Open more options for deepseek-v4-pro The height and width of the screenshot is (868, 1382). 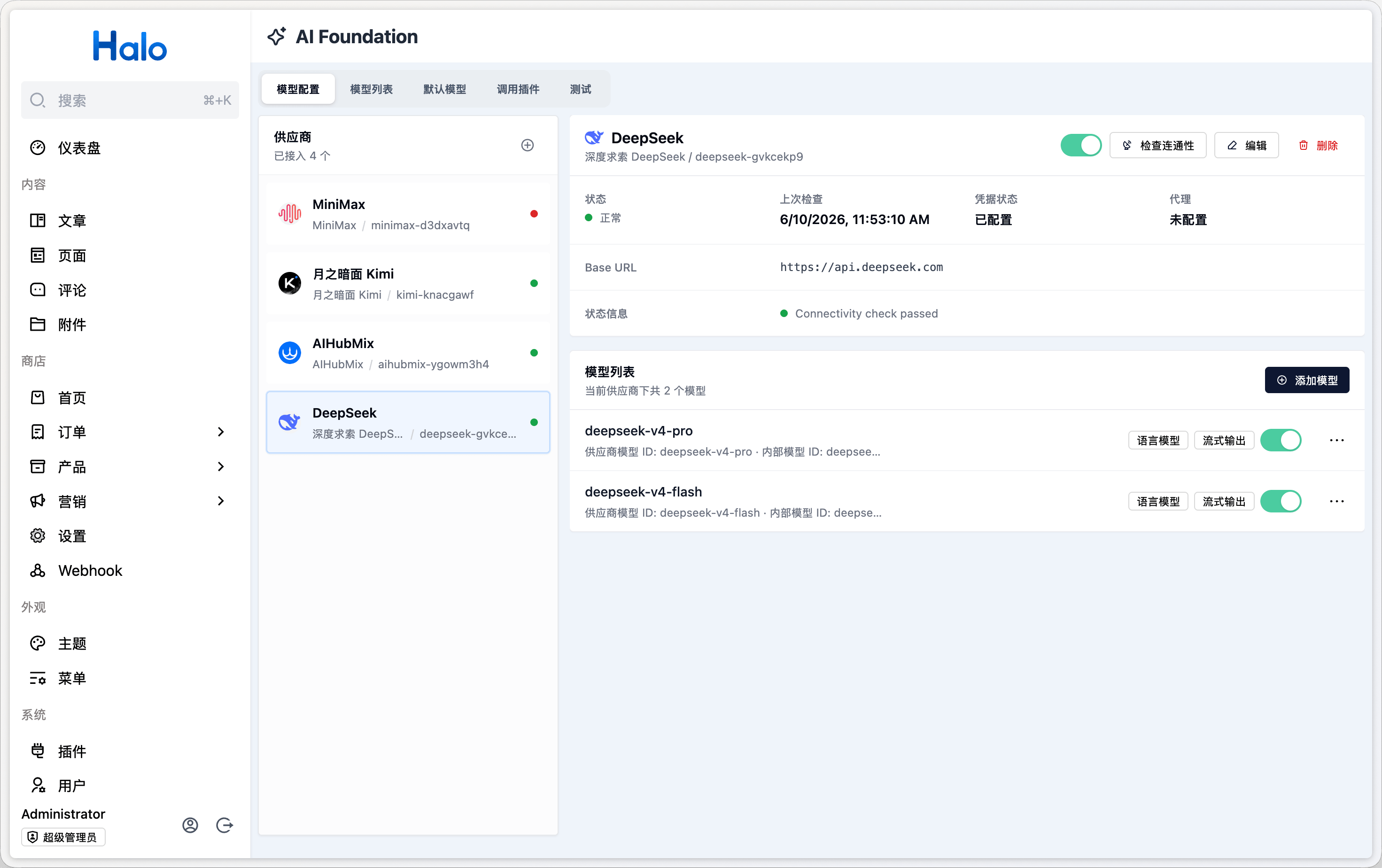pyautogui.click(x=1336, y=441)
